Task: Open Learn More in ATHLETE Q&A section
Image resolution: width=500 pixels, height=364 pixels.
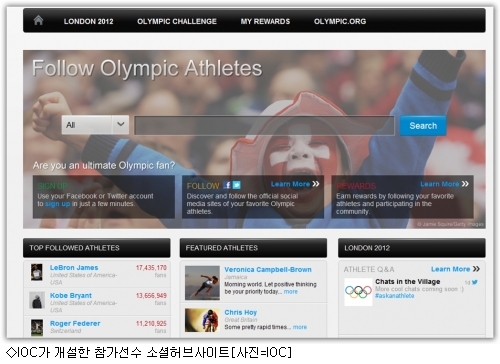Action: point(455,269)
